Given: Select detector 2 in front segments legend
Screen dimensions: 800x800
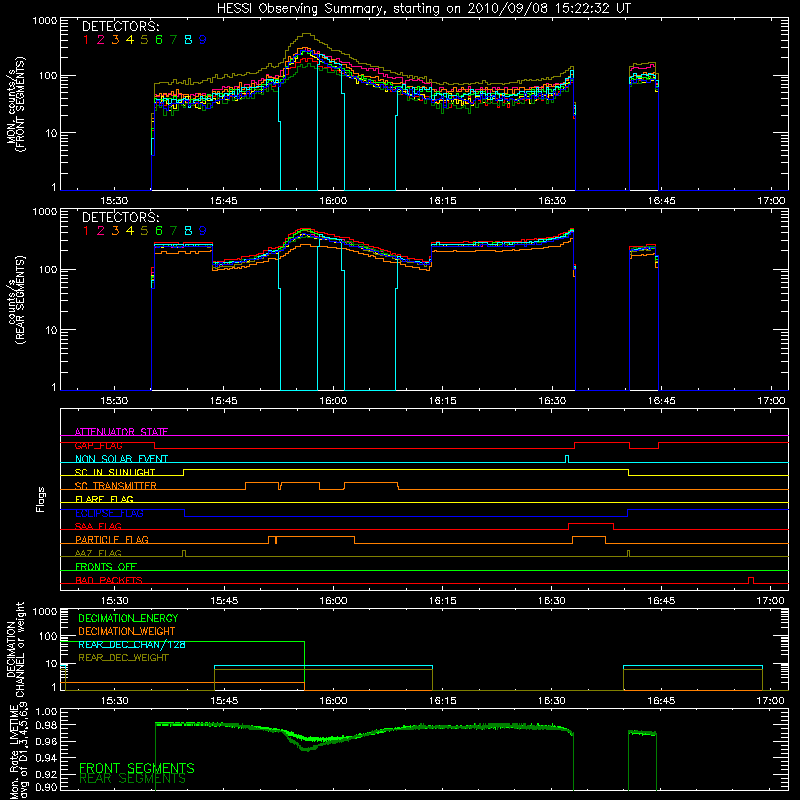Looking at the screenshot, I should pos(101,40).
